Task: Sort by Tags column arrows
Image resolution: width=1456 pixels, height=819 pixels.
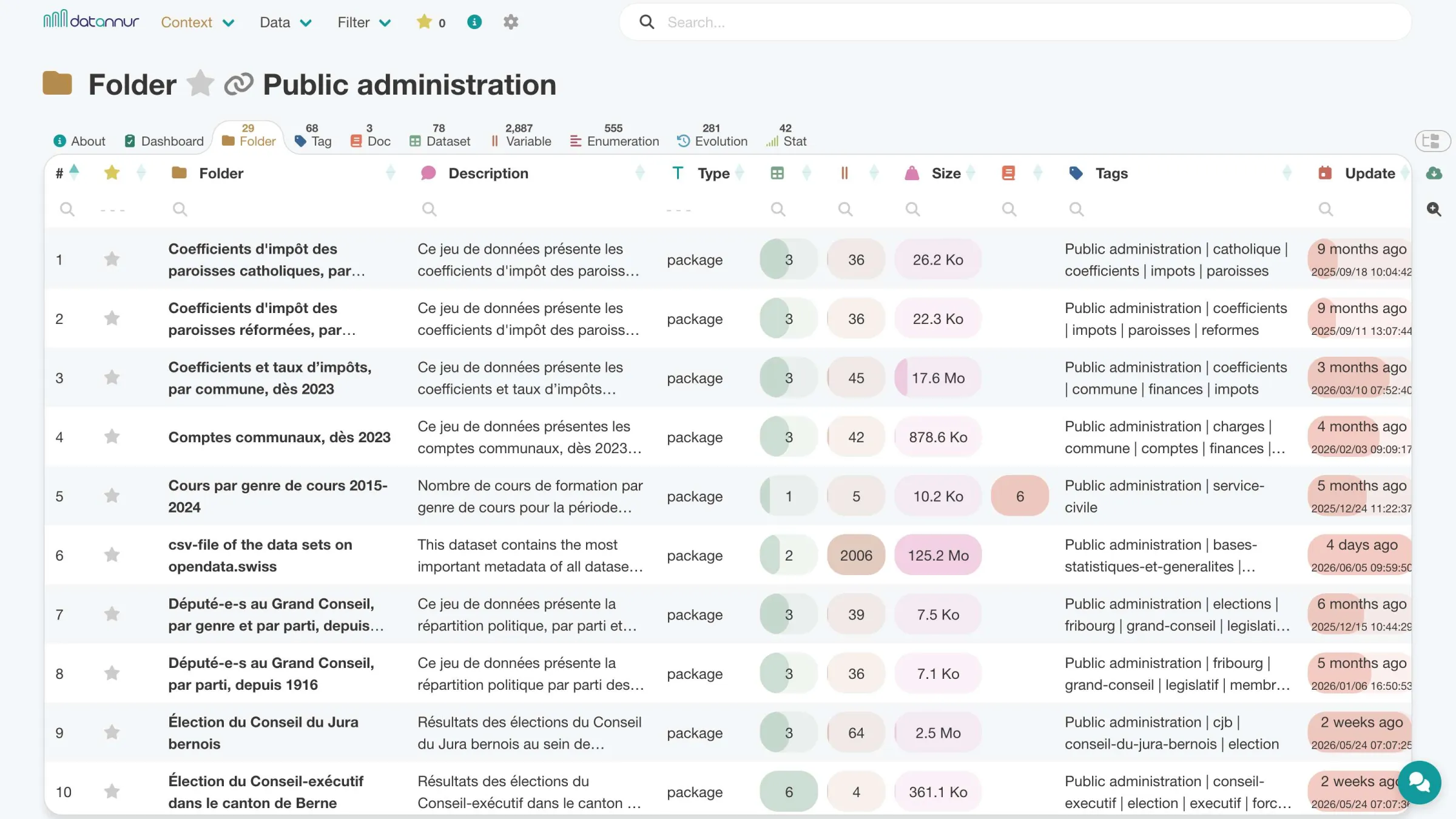Action: click(1287, 173)
